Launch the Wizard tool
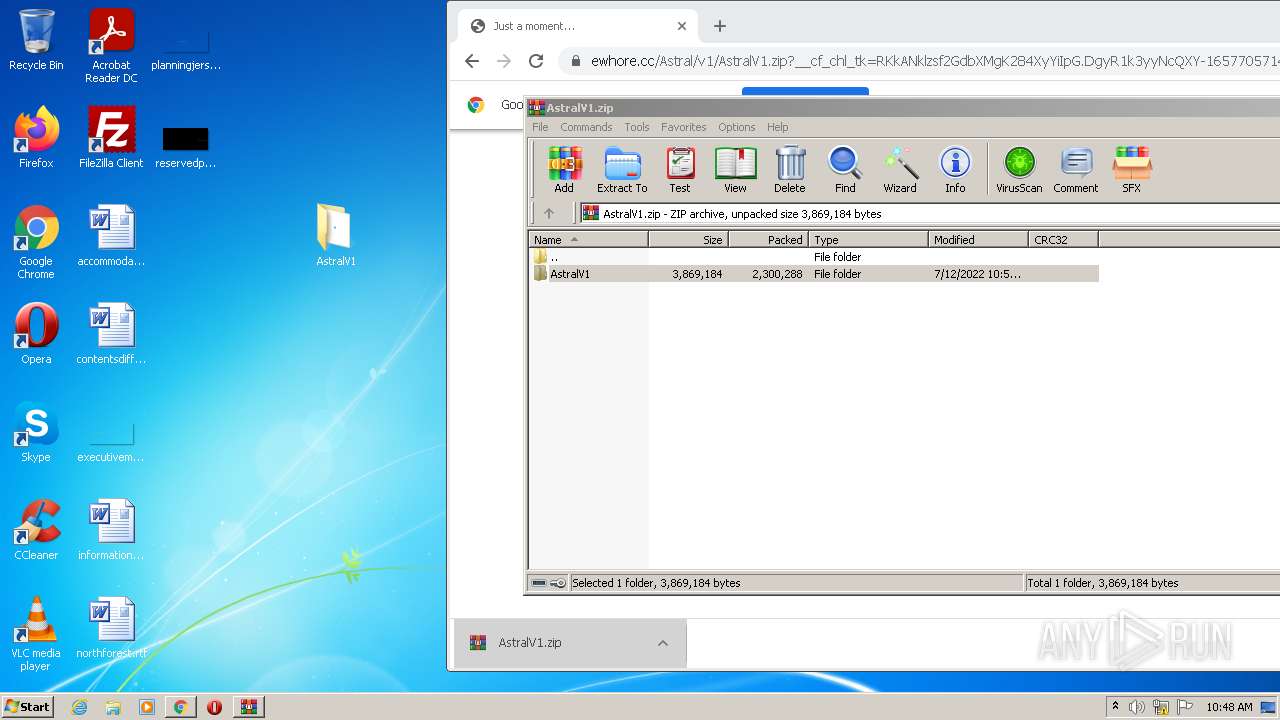Screen dimensions: 1280x720 coord(900,169)
